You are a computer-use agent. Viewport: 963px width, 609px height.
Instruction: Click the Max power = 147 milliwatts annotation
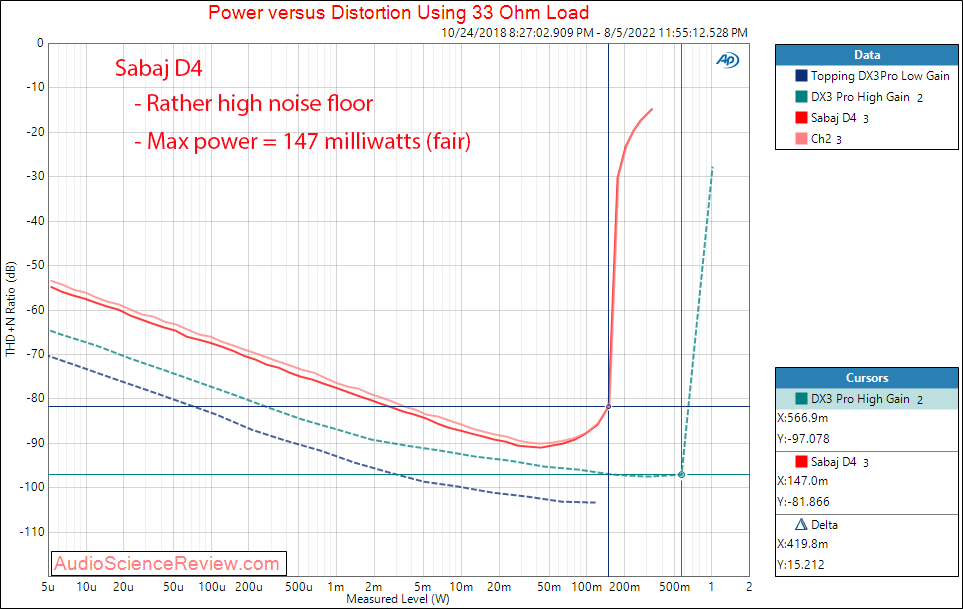[x=303, y=141]
